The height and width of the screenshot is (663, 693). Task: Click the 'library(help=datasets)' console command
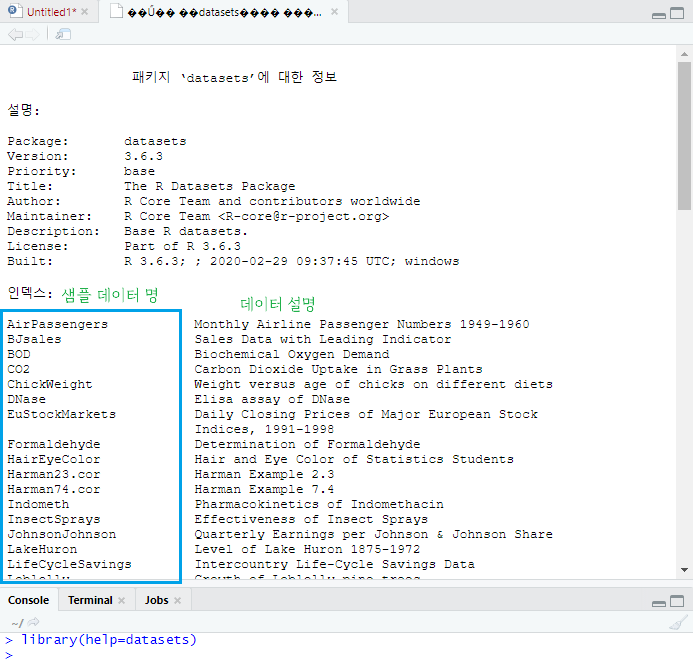tap(109, 640)
